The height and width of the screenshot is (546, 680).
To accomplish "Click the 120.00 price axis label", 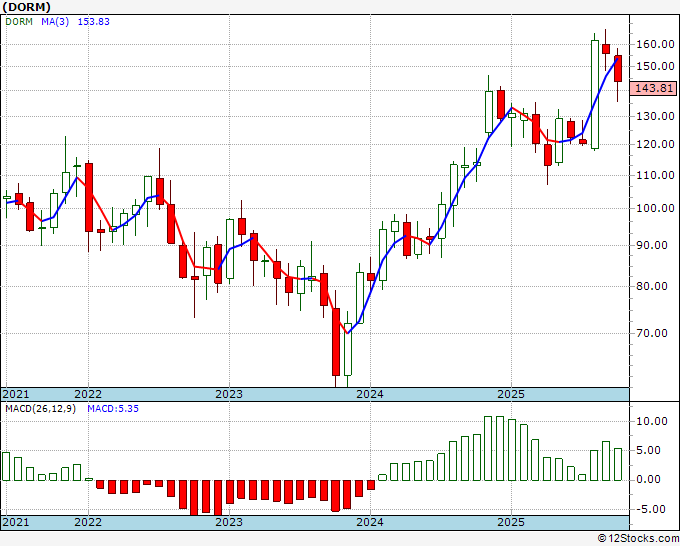I will point(655,144).
